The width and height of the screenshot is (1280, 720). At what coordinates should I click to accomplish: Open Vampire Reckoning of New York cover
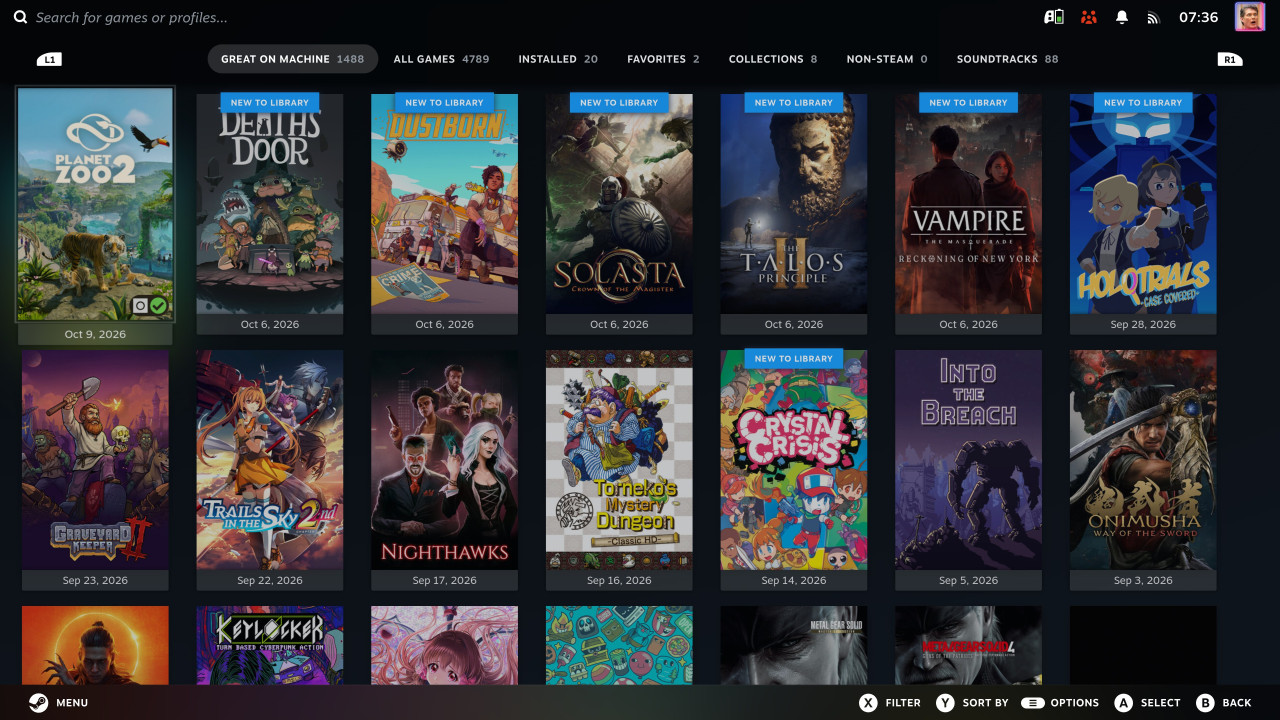[968, 204]
